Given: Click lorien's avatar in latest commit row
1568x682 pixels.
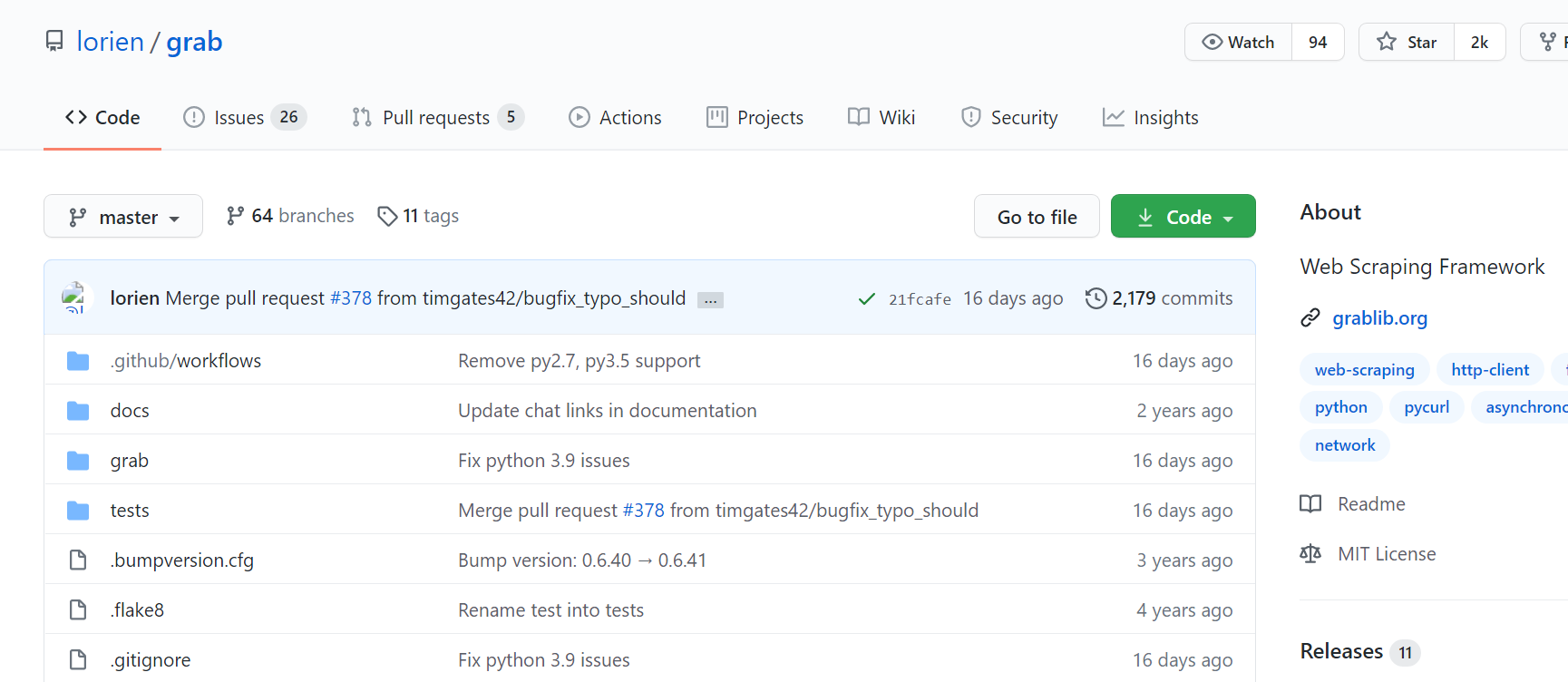Looking at the screenshot, I should point(73,297).
